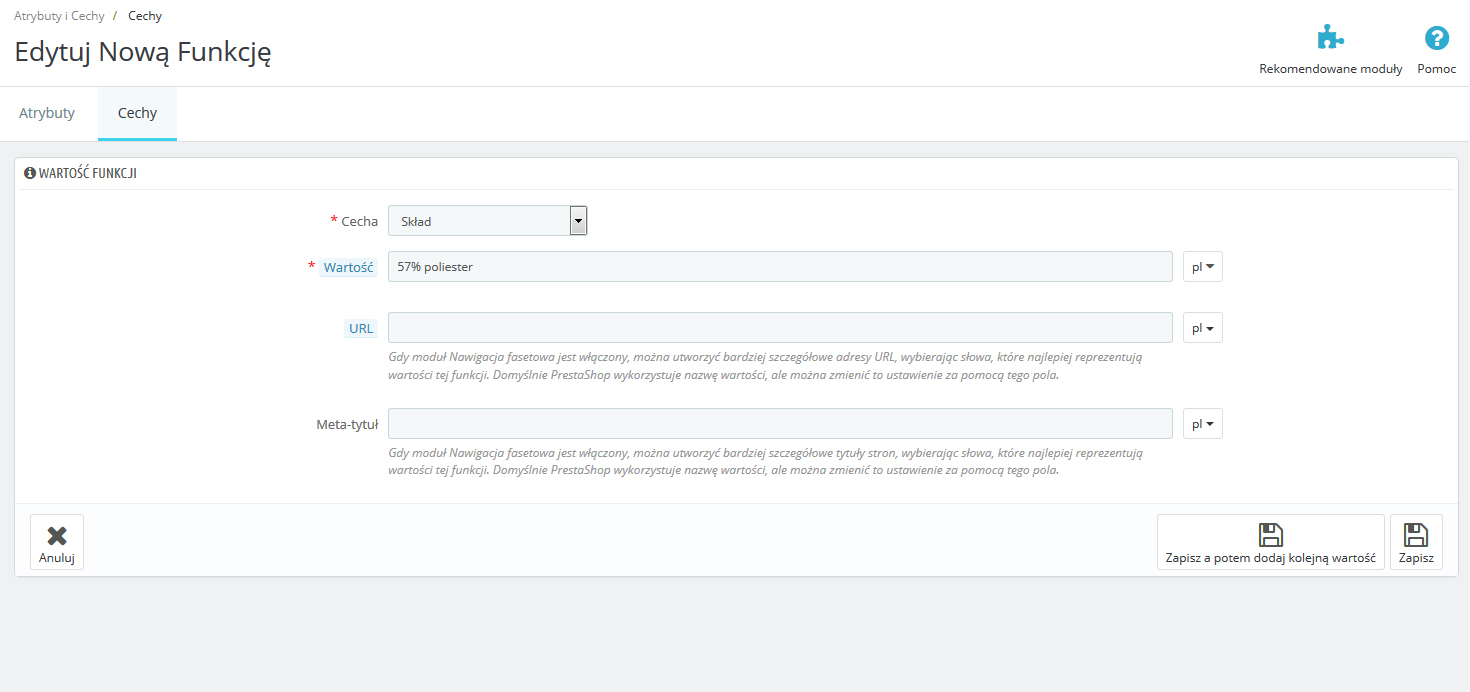Click the Pomoc question mark icon

pos(1436,39)
